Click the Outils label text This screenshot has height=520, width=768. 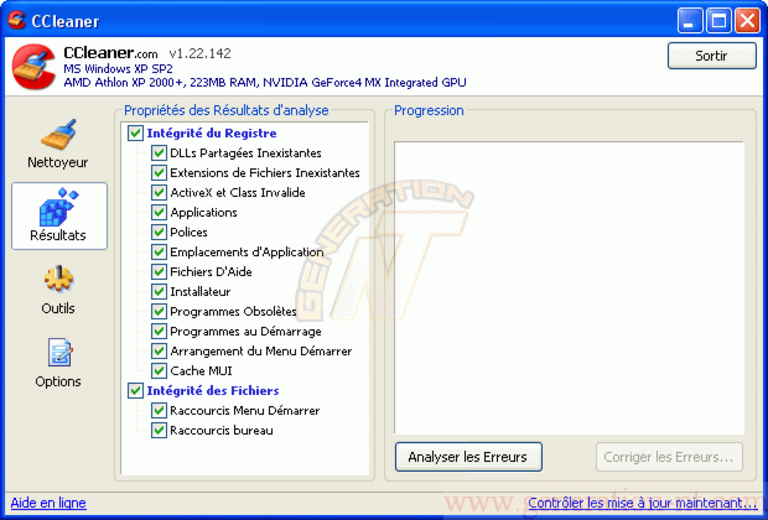(58, 308)
